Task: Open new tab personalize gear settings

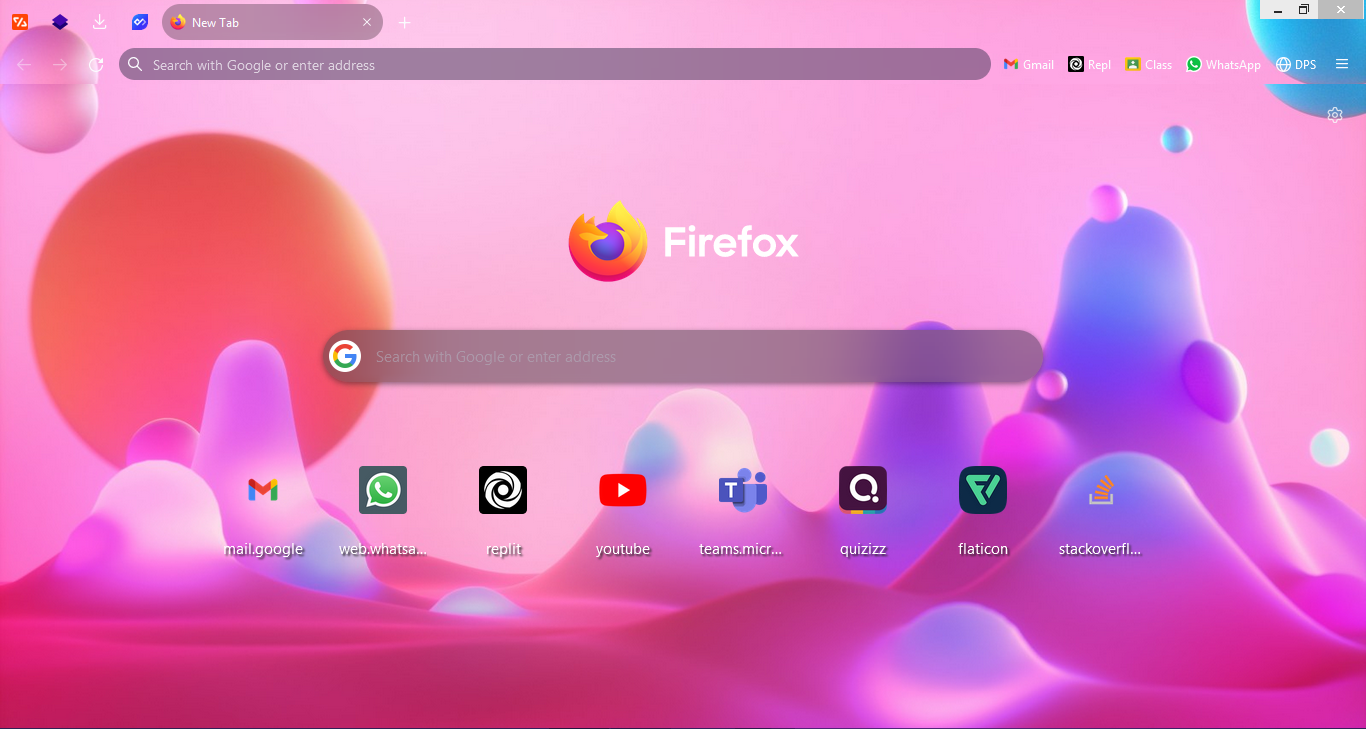Action: [1335, 114]
